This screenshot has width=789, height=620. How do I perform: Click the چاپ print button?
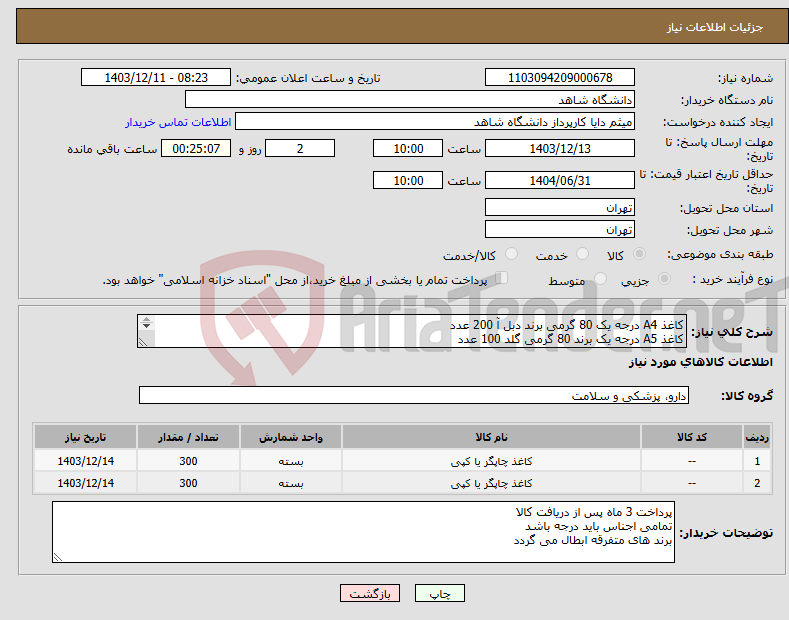[440, 593]
